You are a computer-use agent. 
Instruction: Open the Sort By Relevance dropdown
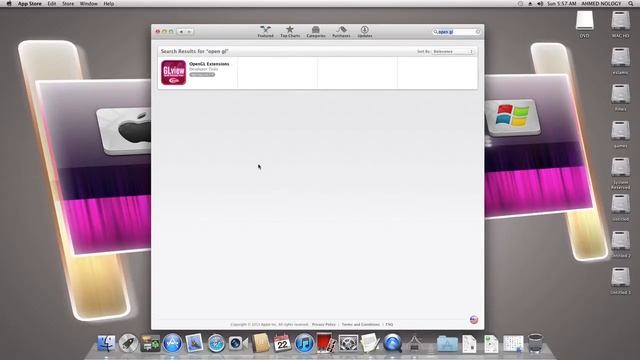click(453, 51)
